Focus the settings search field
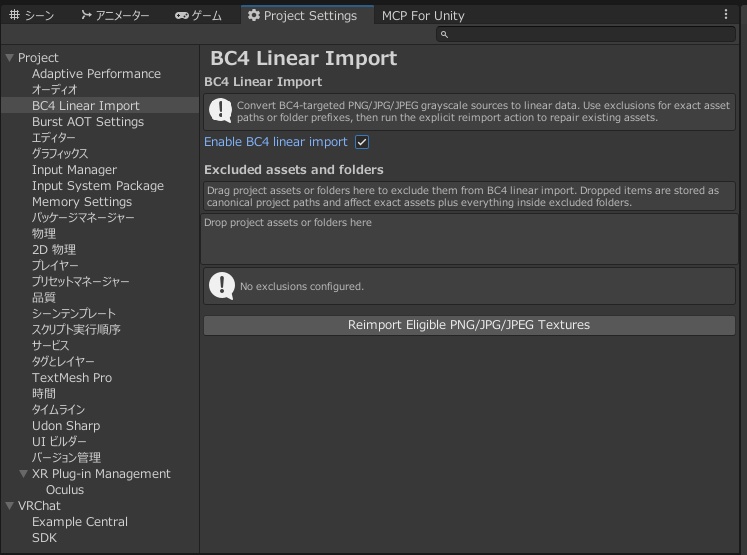This screenshot has width=747, height=555. (x=585, y=34)
